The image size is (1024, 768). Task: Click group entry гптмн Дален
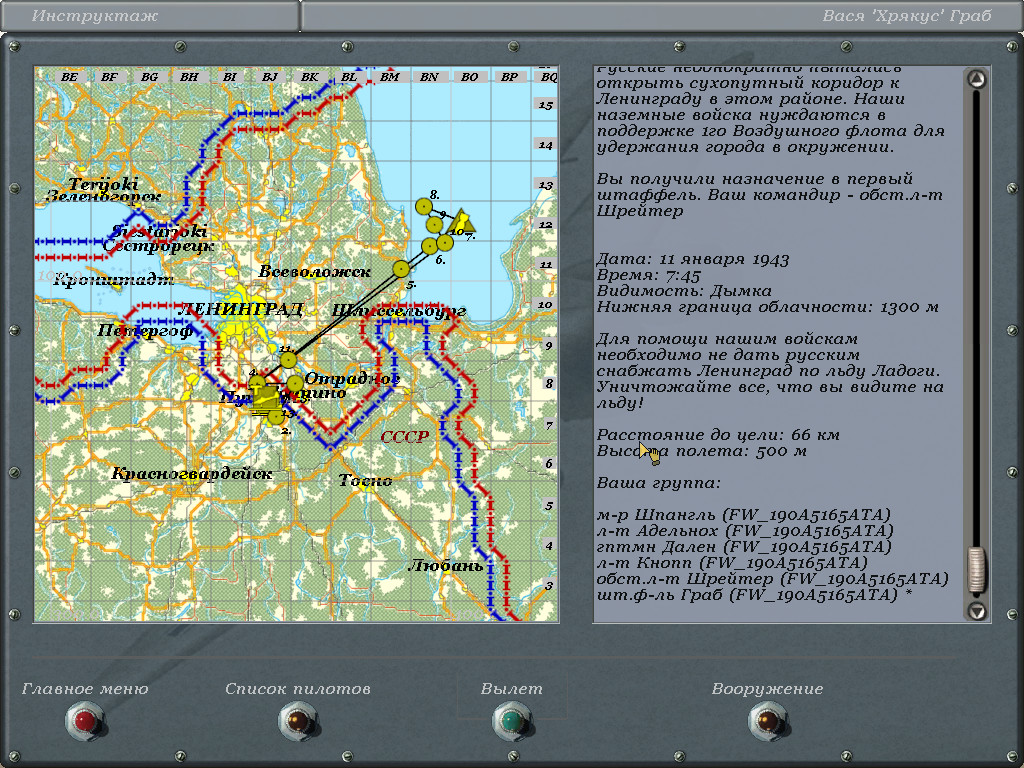click(x=744, y=547)
